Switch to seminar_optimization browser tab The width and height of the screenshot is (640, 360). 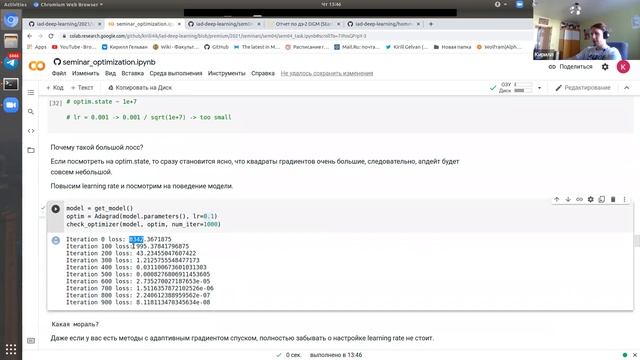click(x=143, y=24)
